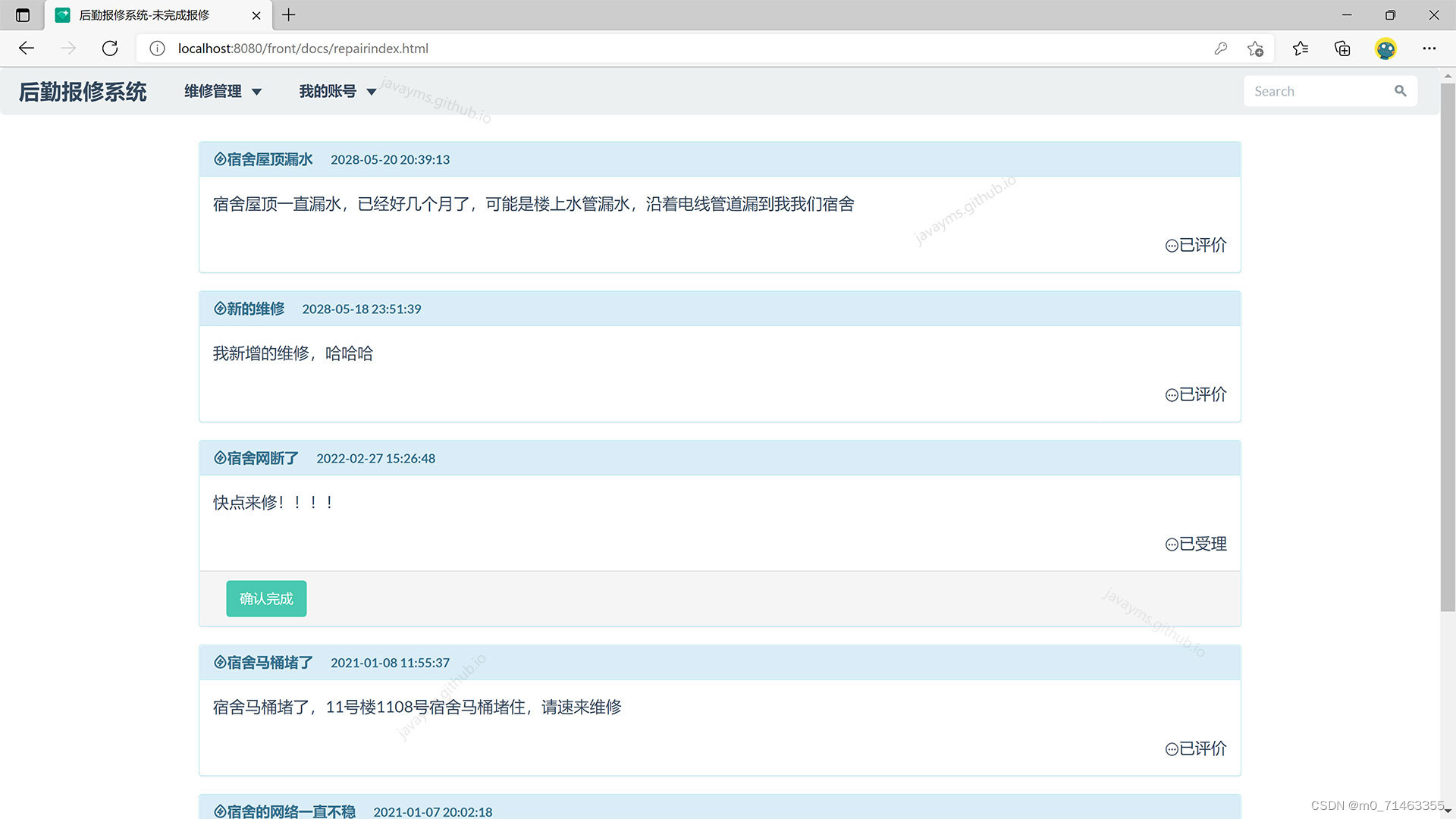Open a new browser tab
The image size is (1456, 819).
coord(289,15)
